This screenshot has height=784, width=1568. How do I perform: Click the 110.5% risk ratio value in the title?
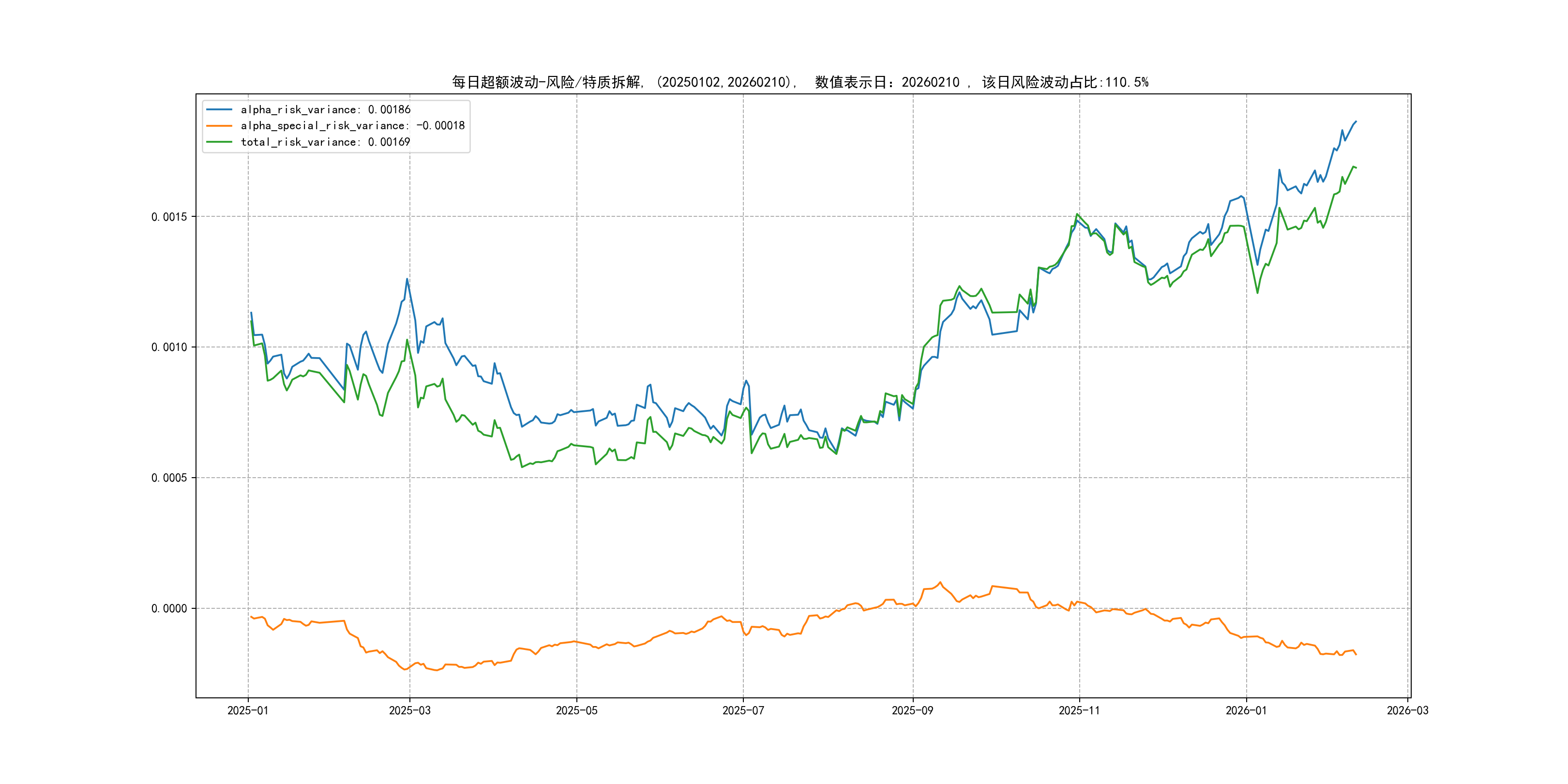1127,82
